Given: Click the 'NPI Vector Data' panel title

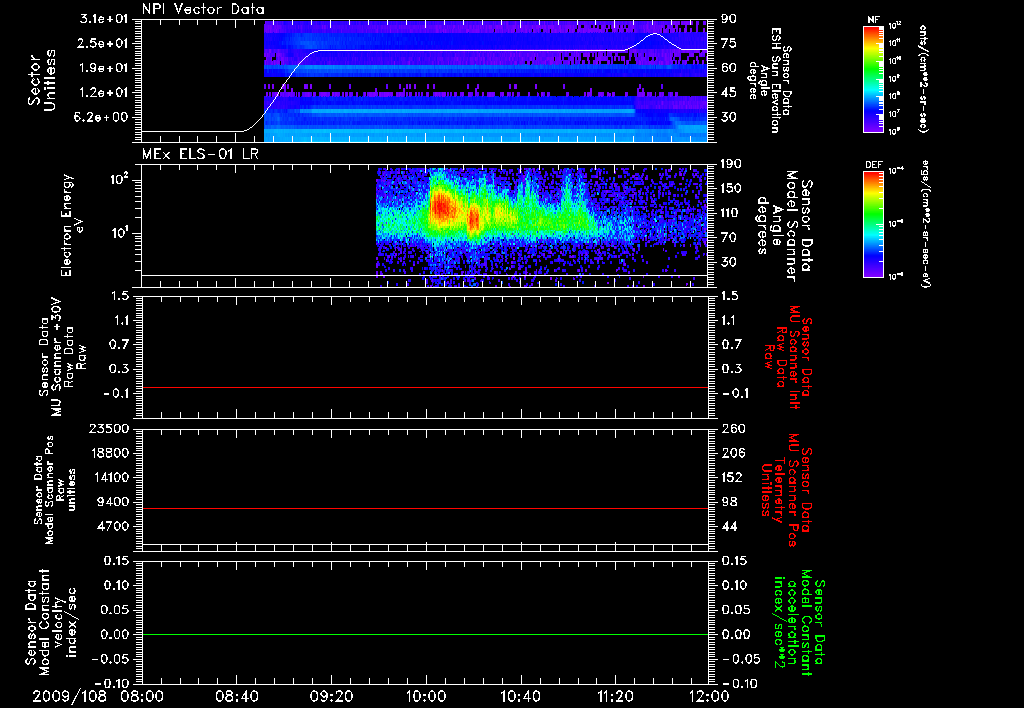Looking at the screenshot, I should point(203,9).
